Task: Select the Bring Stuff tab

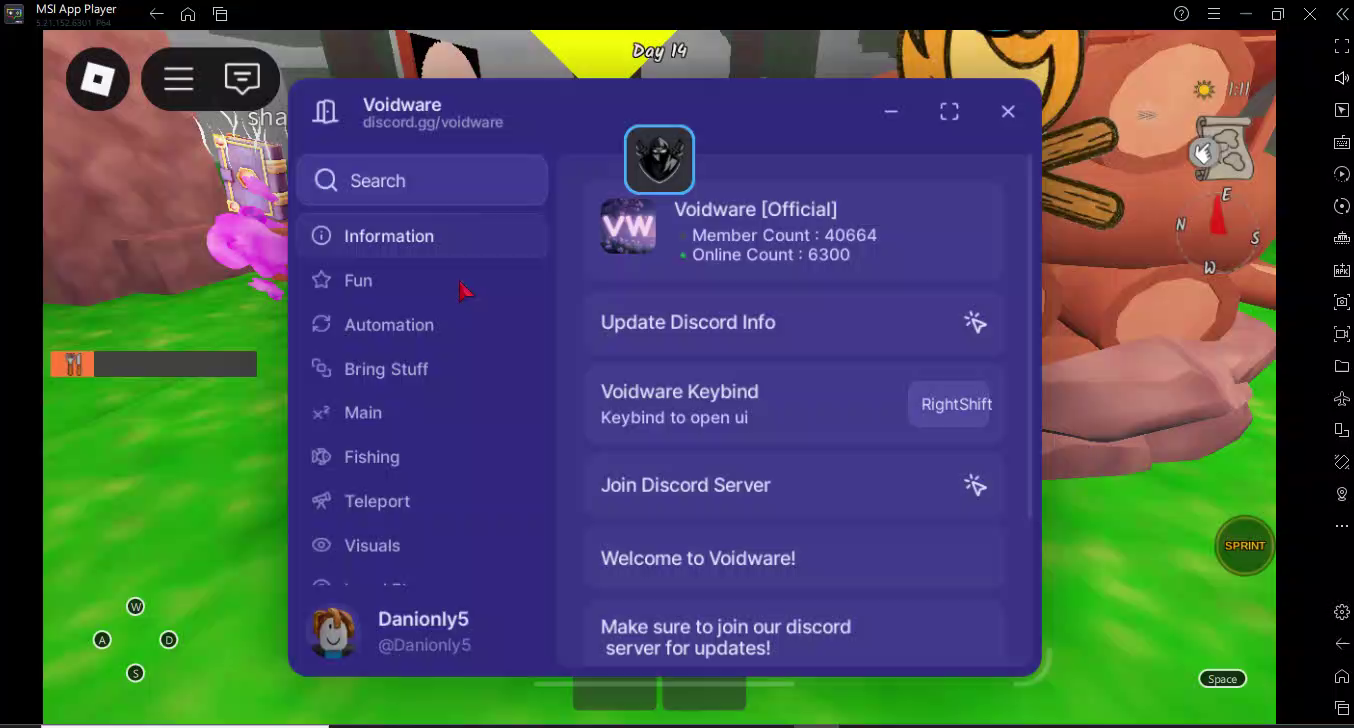Action: point(422,369)
